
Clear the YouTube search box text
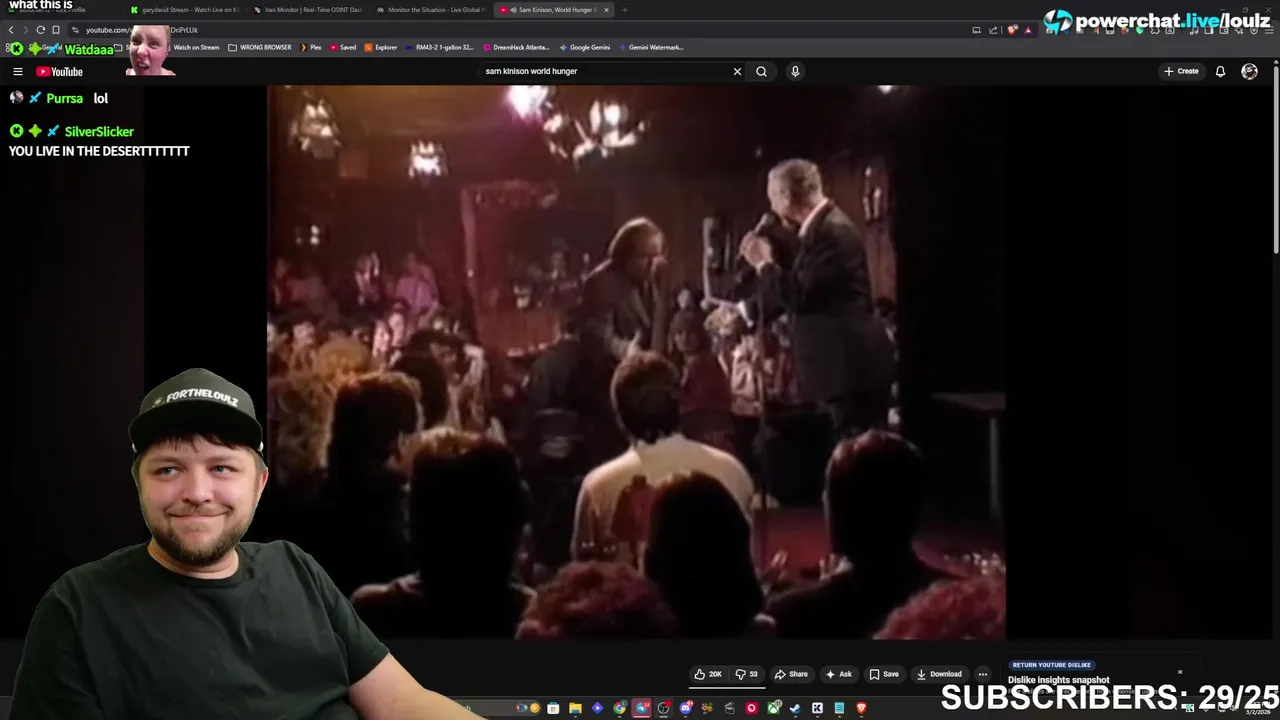pos(737,71)
